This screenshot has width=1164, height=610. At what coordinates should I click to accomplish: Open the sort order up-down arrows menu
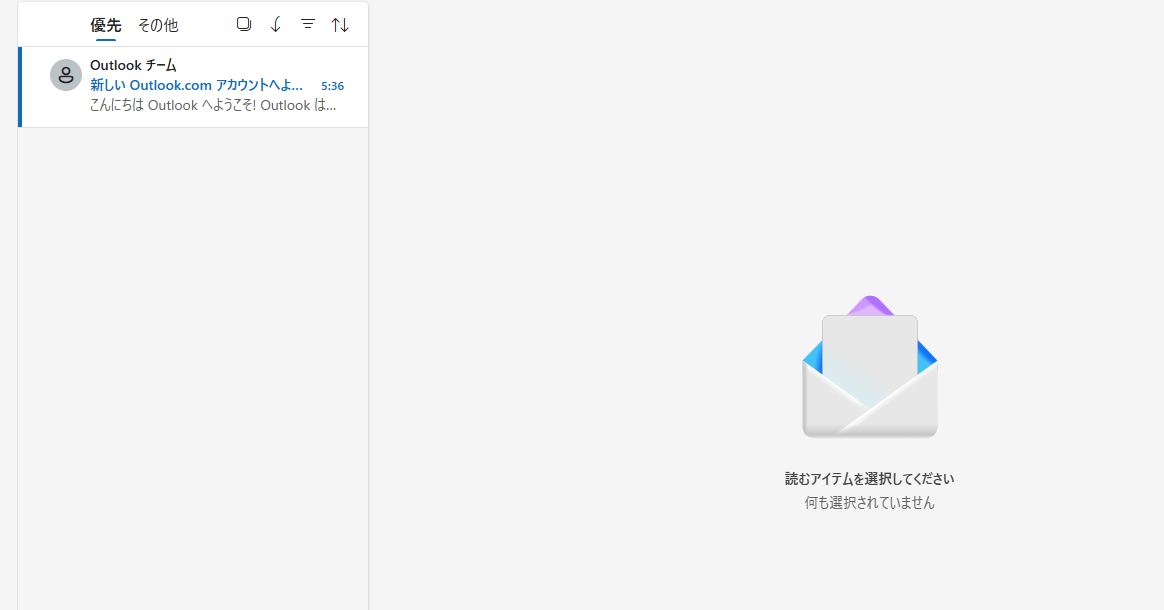pos(340,25)
